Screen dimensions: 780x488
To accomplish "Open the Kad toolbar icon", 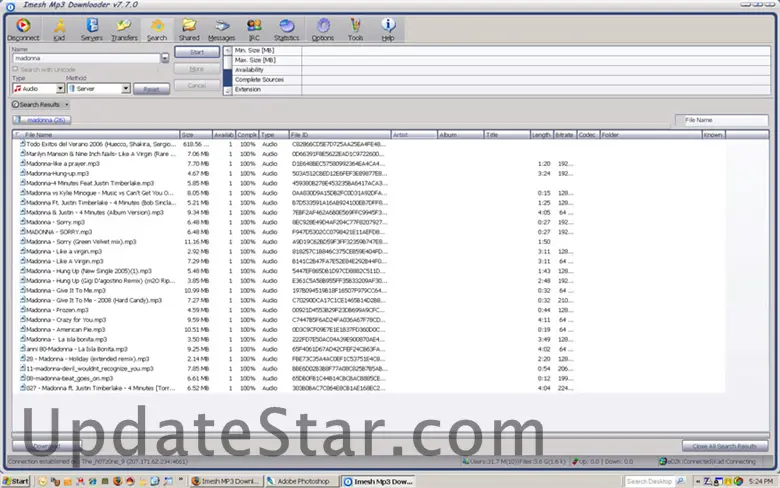I will point(59,29).
